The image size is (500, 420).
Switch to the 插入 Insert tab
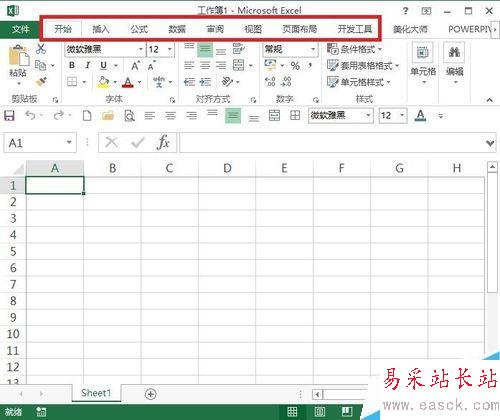tap(101, 29)
